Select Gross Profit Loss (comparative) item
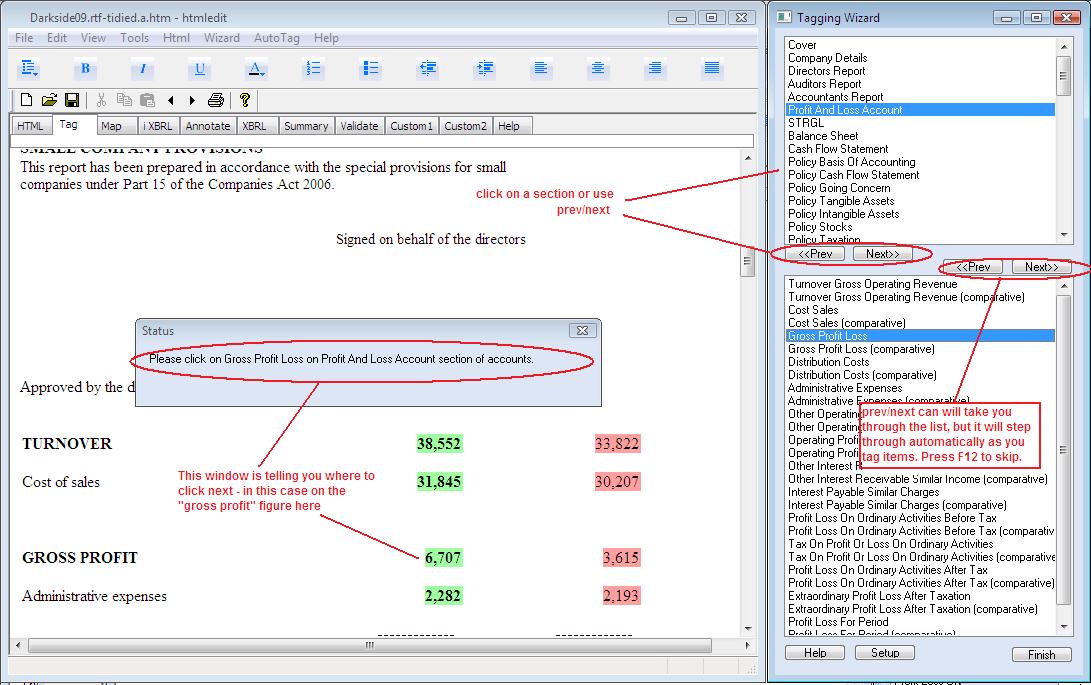This screenshot has height=685, width=1091. coord(861,349)
